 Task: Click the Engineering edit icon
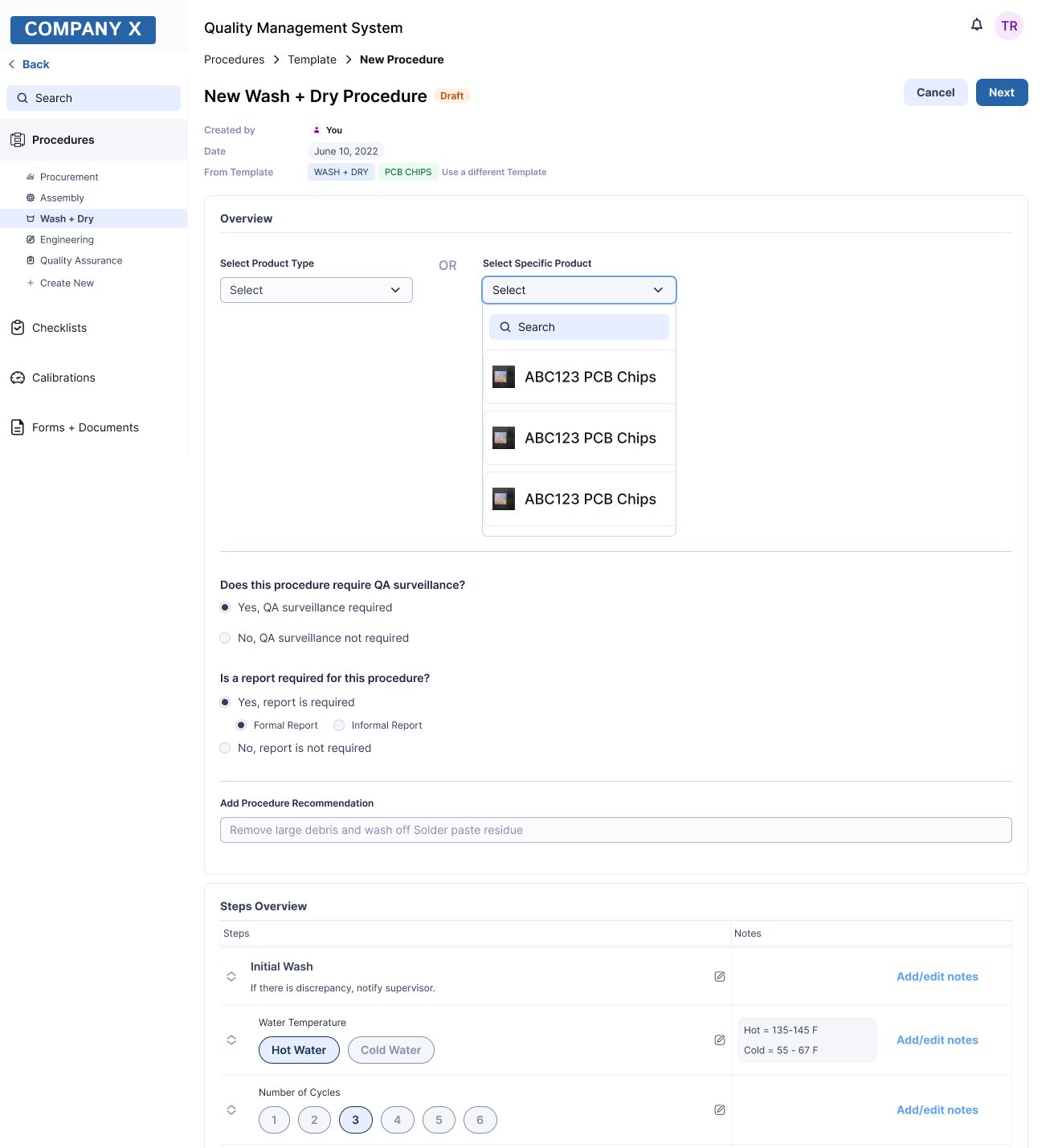click(31, 239)
